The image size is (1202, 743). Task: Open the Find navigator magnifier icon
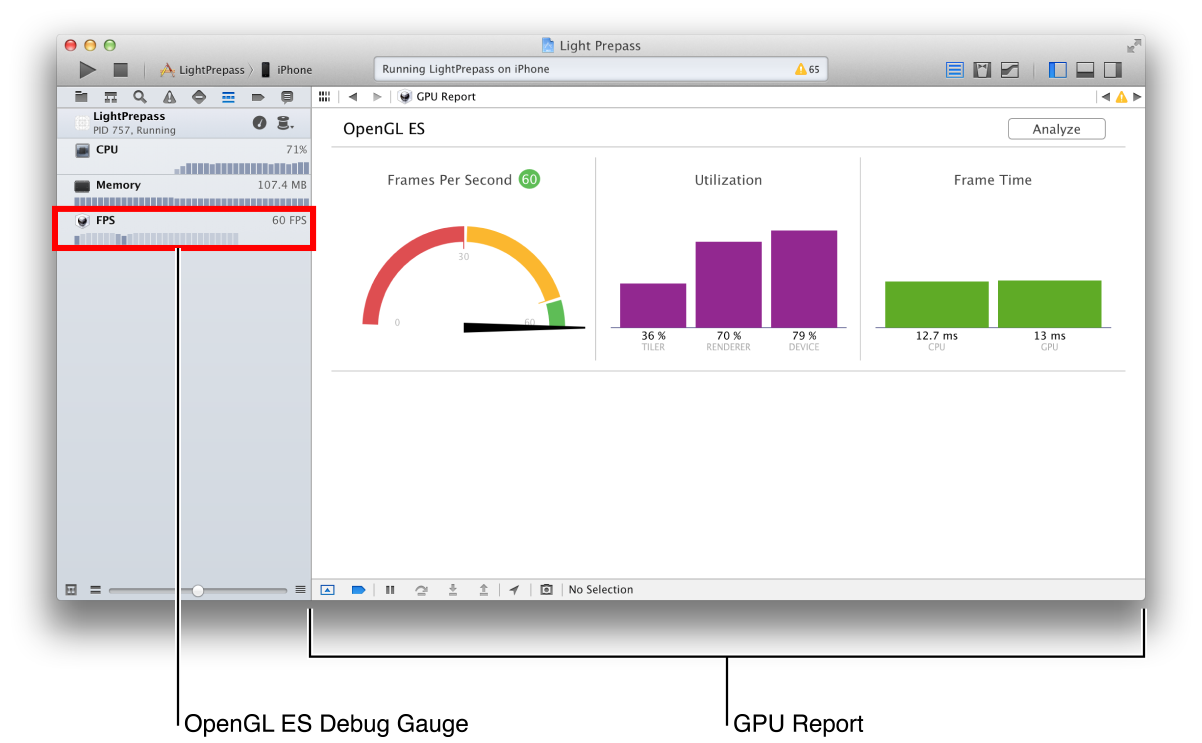[140, 97]
